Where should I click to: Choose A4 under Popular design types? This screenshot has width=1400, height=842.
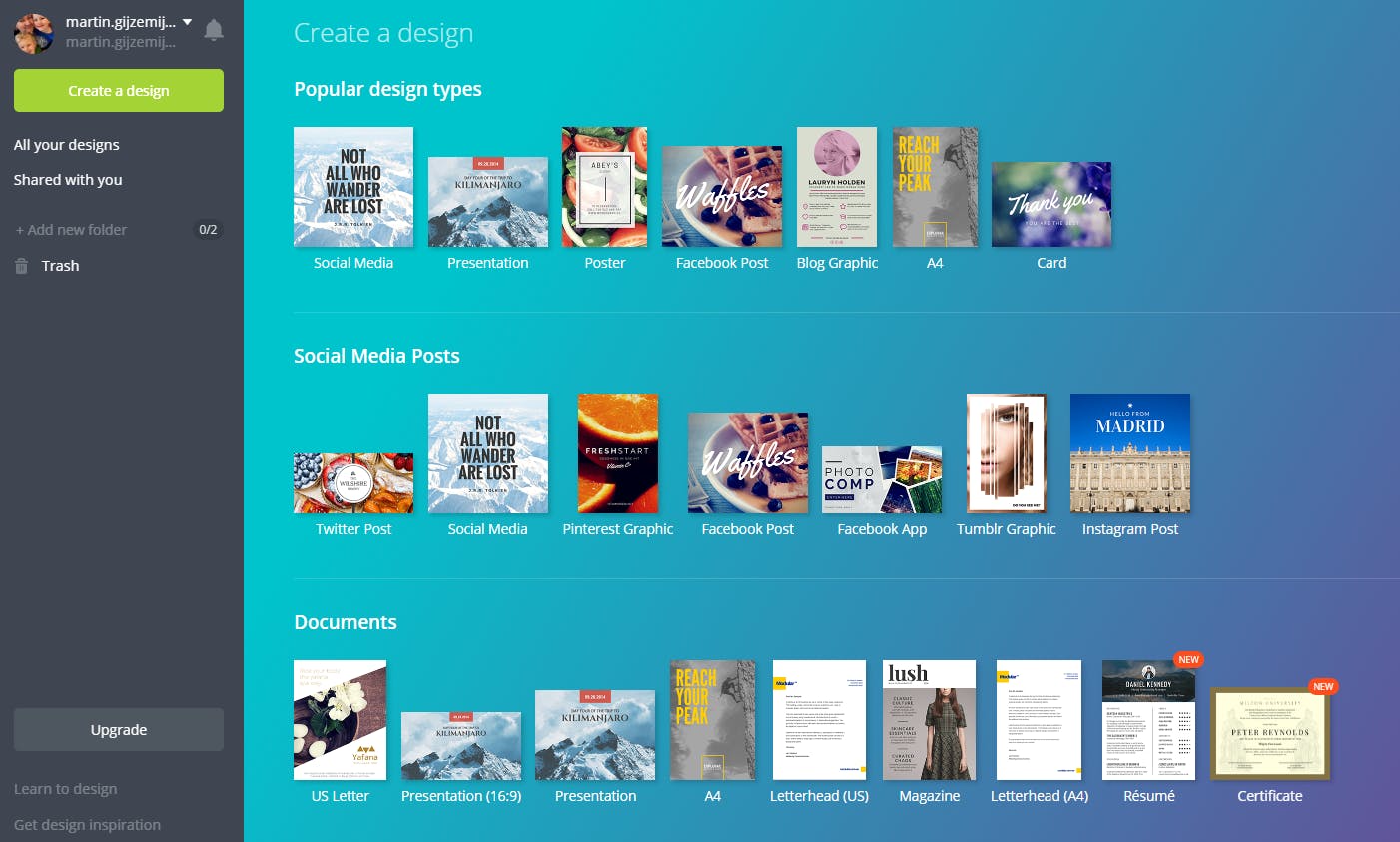click(x=935, y=187)
